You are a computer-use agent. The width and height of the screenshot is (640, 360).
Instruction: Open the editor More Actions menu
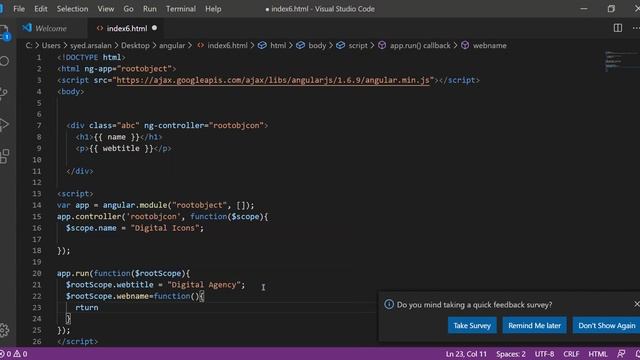[x=636, y=28]
